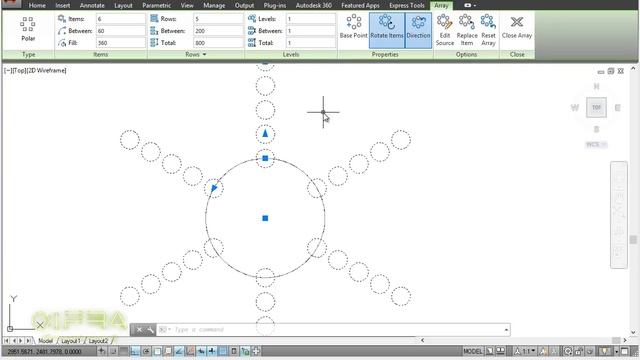Screen dimensions: 640x360
Task: Click the Edit Source icon
Action: (x=444, y=22)
